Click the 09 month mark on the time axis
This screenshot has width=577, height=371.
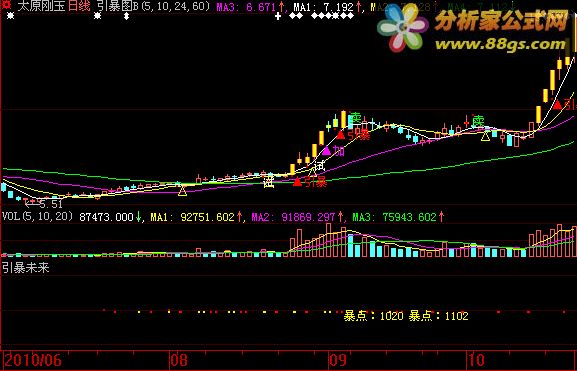coord(338,360)
